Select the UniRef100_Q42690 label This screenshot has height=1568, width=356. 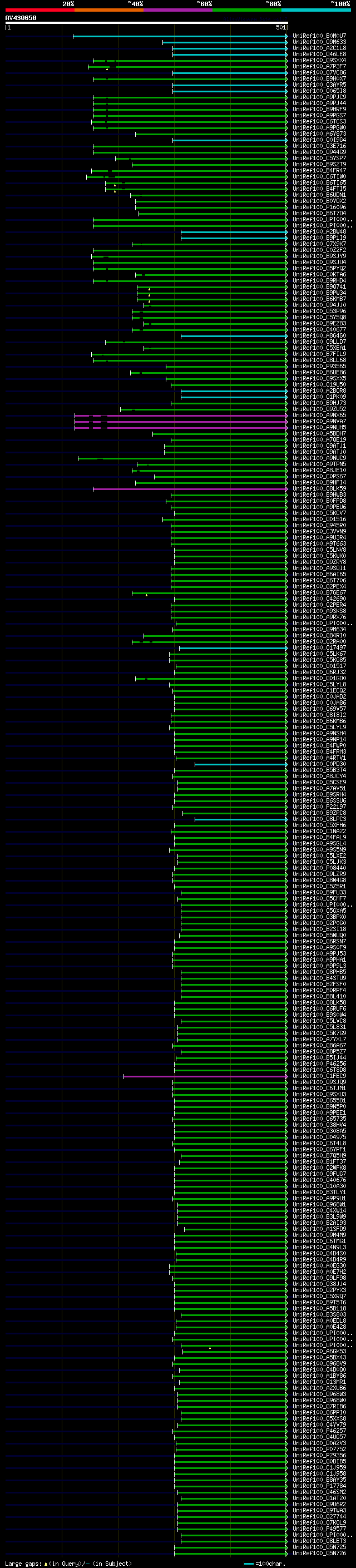[319, 599]
